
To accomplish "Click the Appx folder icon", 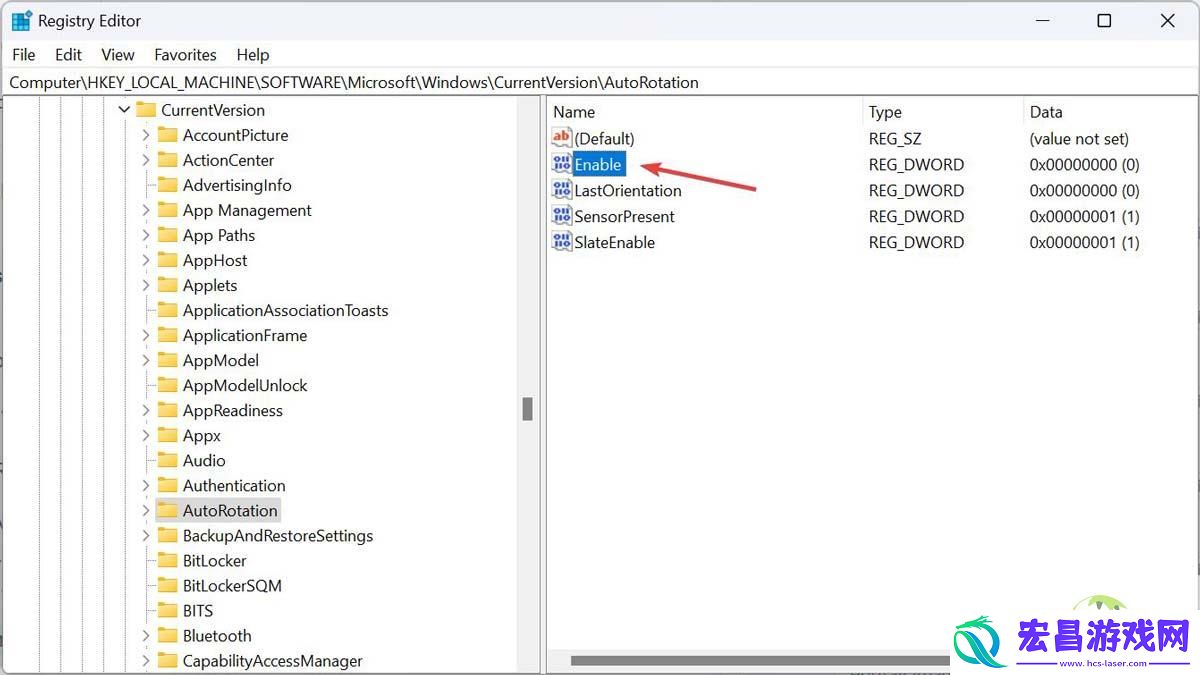I will (167, 435).
